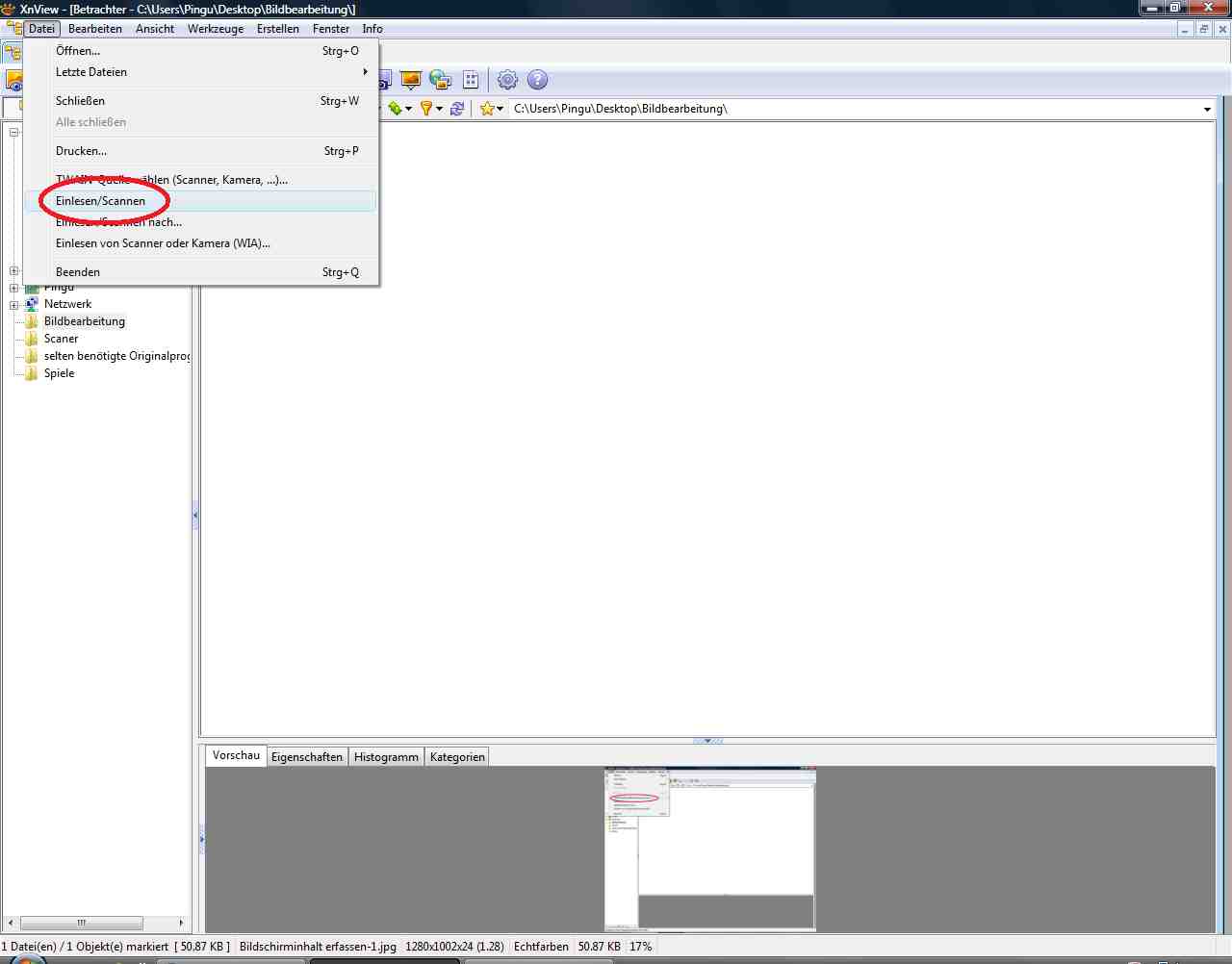The image size is (1232, 964).
Task: Open the settings gear icon in toolbar
Action: (x=507, y=80)
